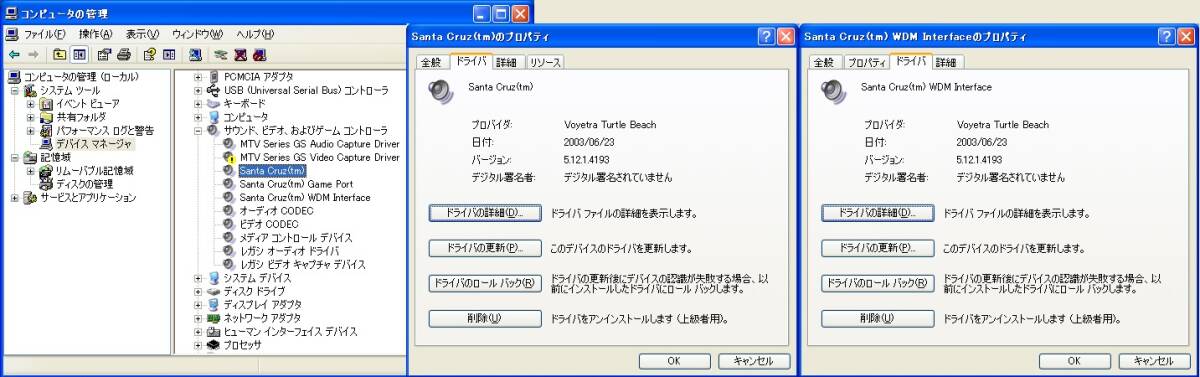The width and height of the screenshot is (1200, 377).
Task: Click ドライバの詳細(D) in Santa Cruz(tm) properties
Action: coord(485,213)
